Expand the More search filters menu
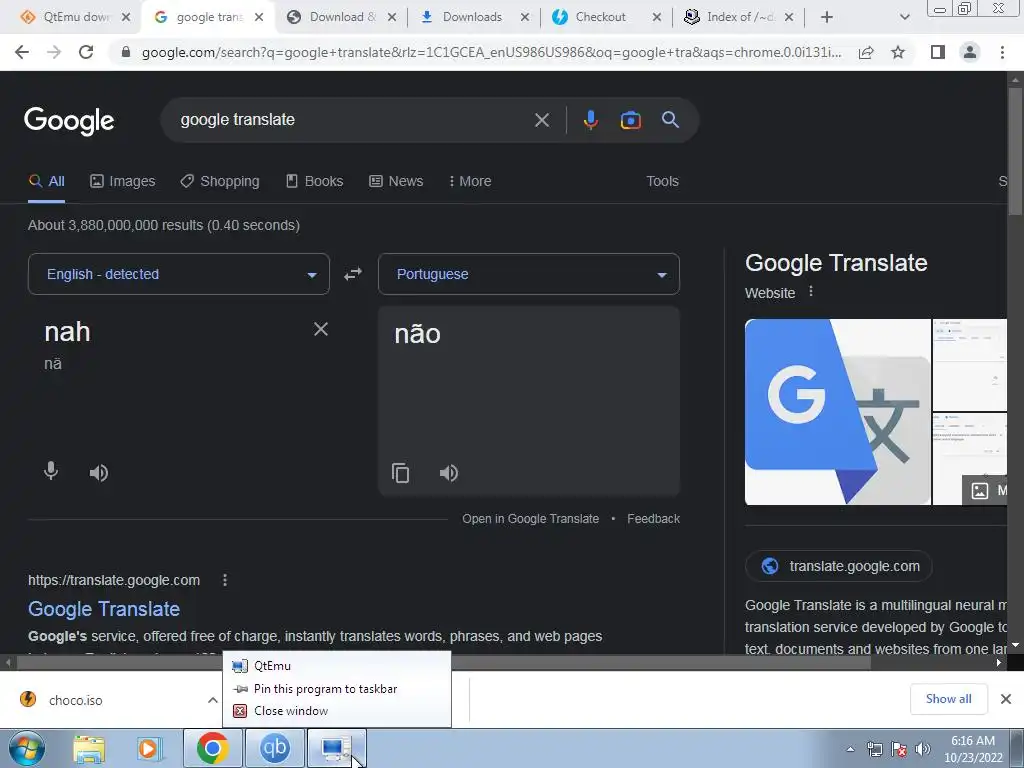Image resolution: width=1024 pixels, height=768 pixels. click(x=470, y=182)
